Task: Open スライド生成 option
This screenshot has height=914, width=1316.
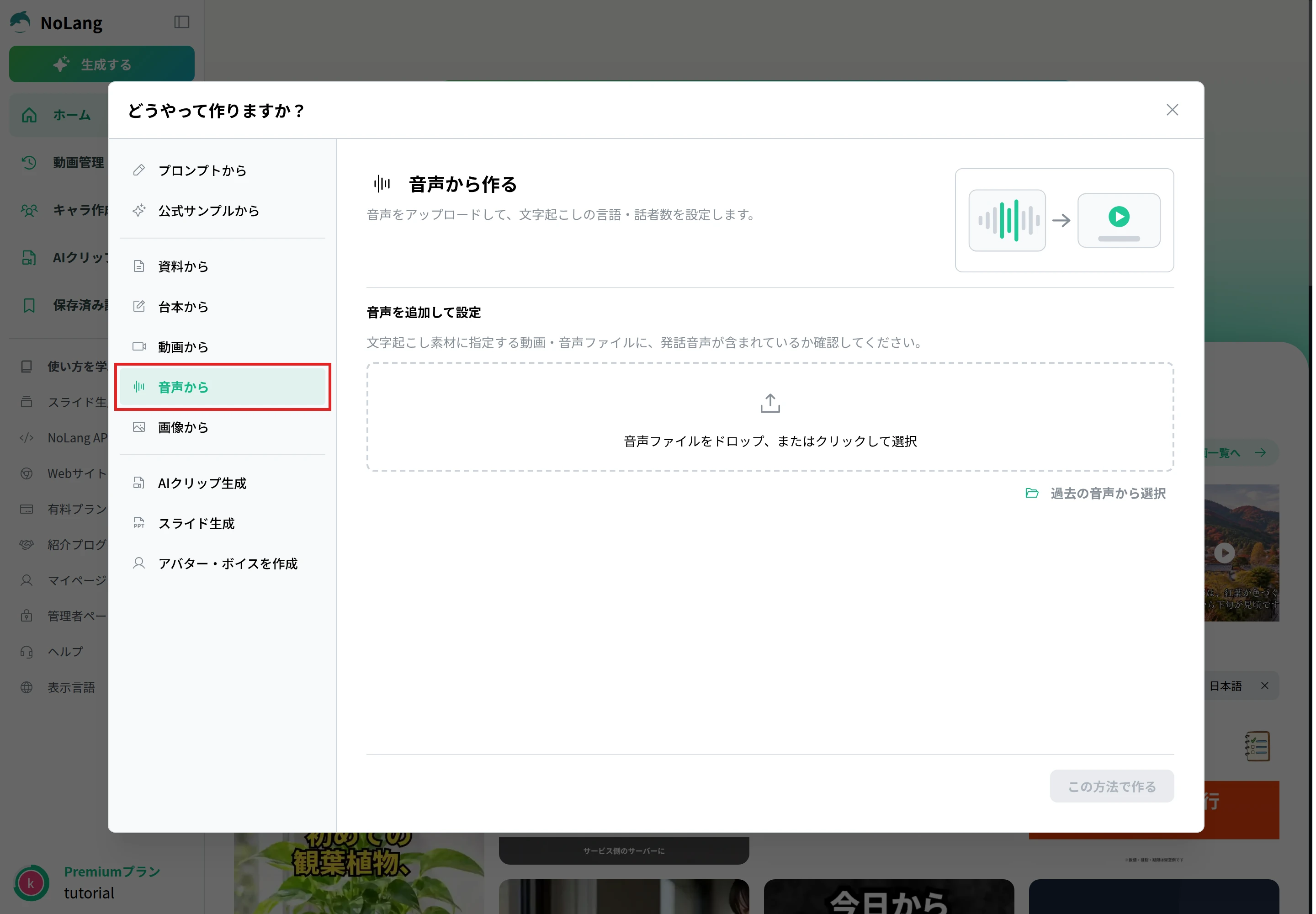Action: pos(222,523)
